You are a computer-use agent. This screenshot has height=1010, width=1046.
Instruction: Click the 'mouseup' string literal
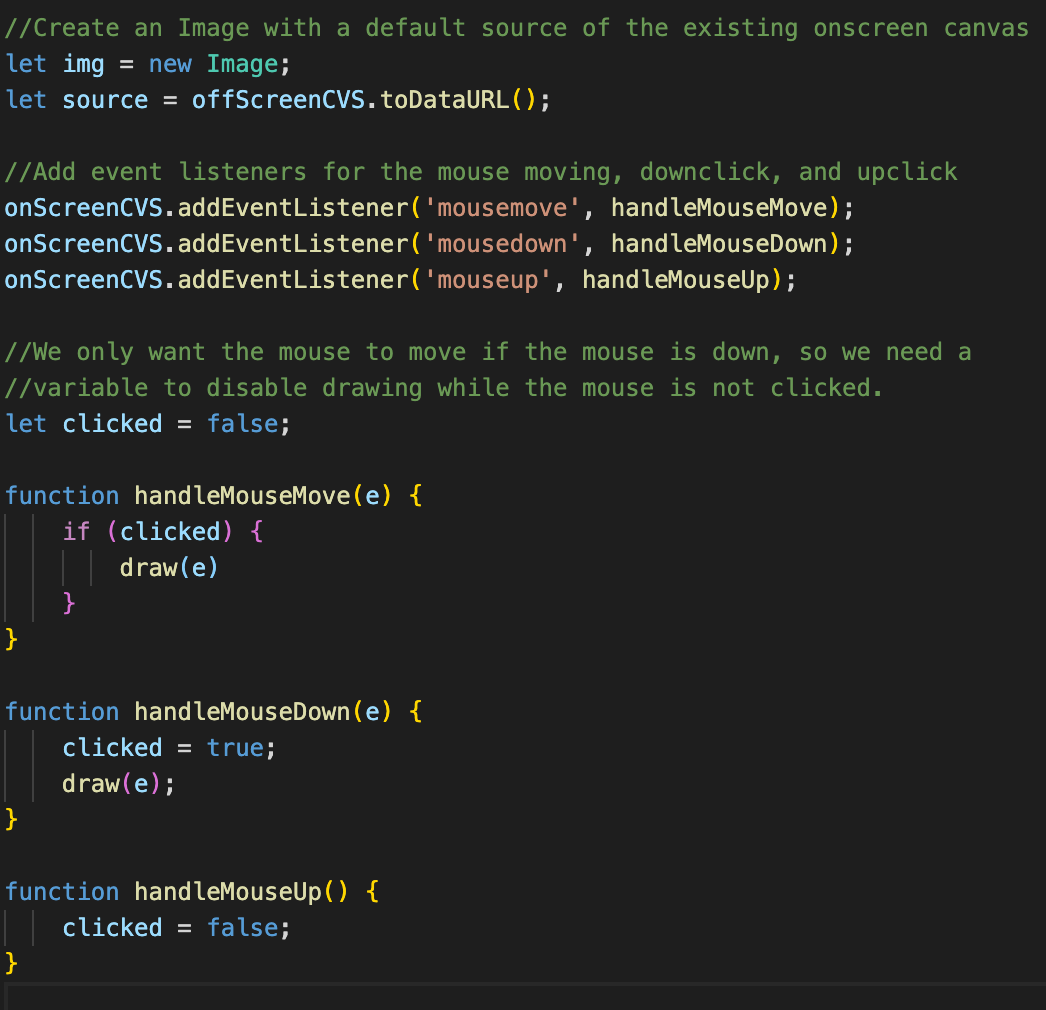pyautogui.click(x=488, y=280)
